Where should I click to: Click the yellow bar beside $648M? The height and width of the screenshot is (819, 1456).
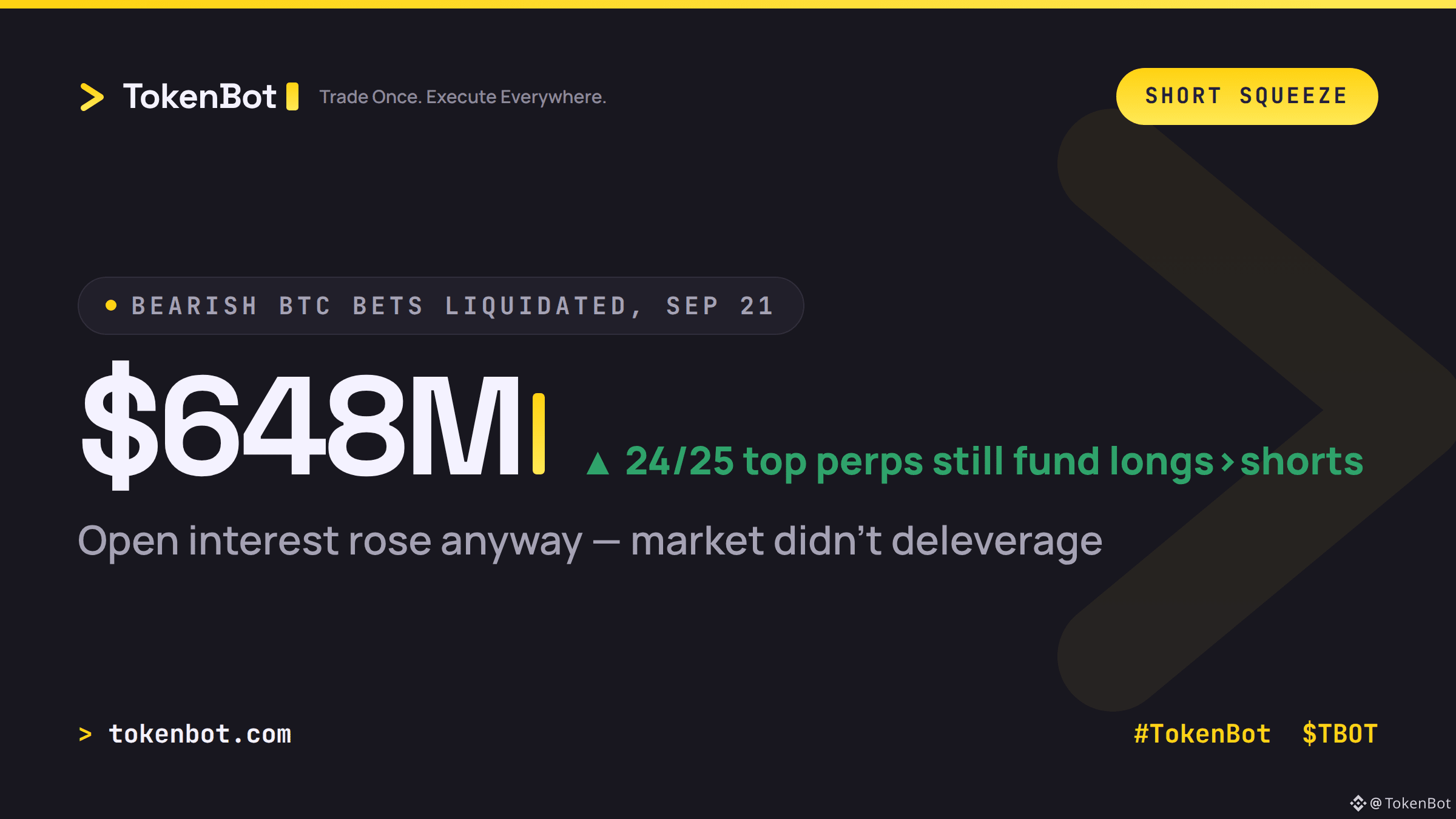539,434
